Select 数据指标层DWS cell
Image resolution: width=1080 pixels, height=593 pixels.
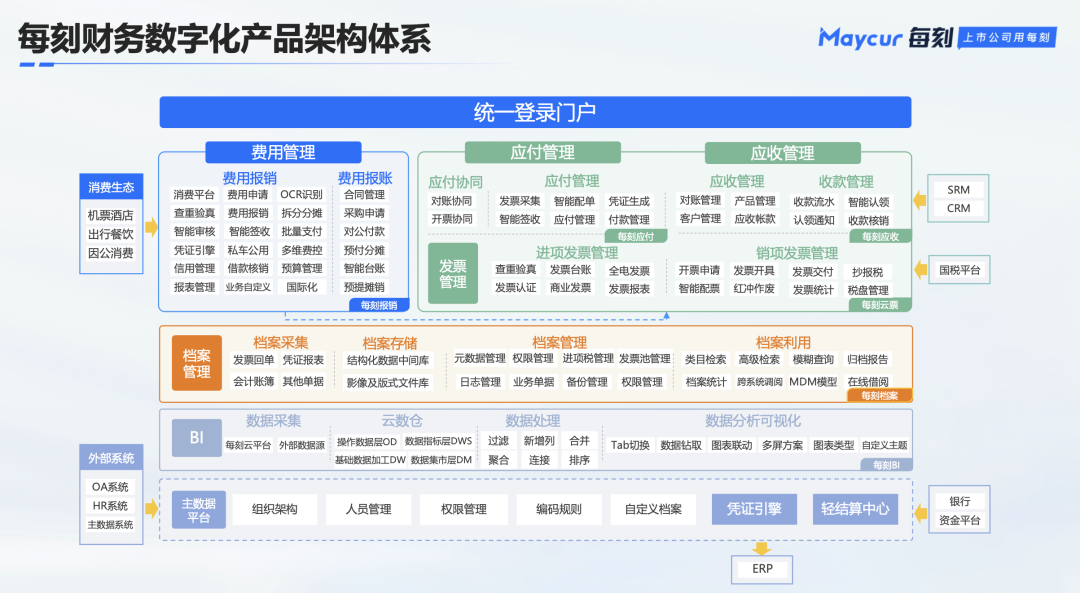(x=438, y=441)
